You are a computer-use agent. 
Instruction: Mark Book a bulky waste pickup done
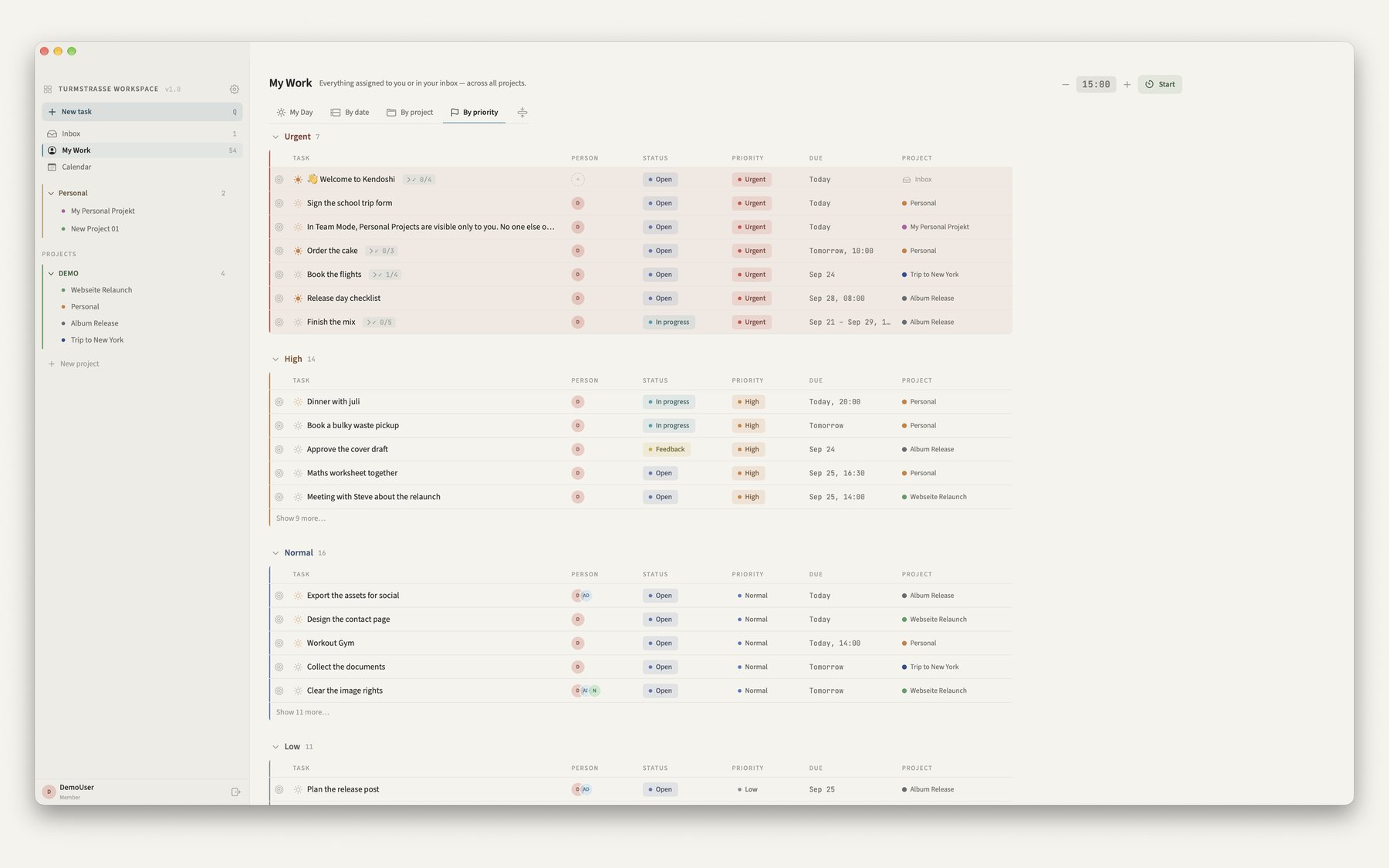[279, 426]
